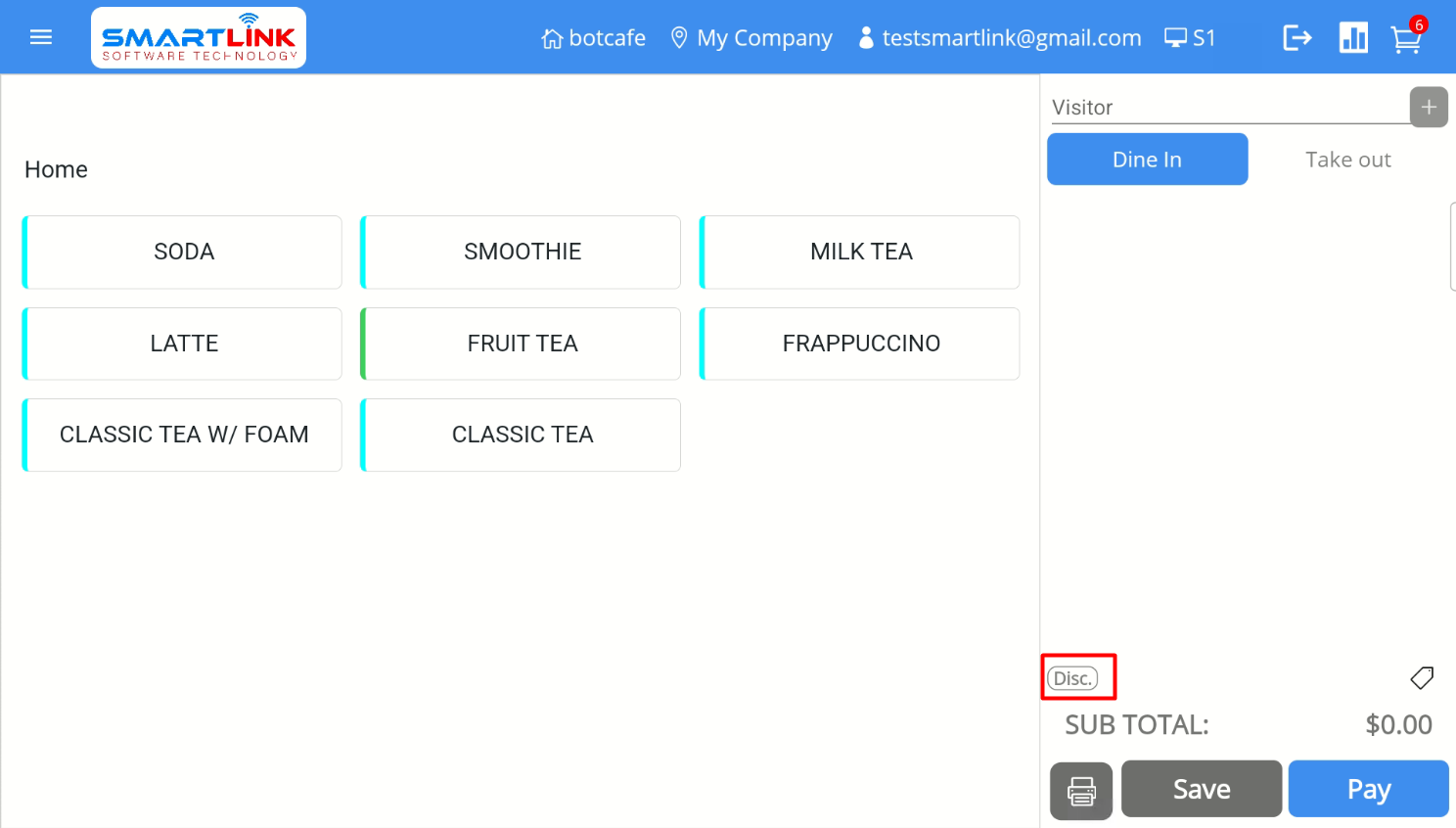The height and width of the screenshot is (828, 1456).
Task: Open the Disc. discount option
Action: click(1072, 678)
